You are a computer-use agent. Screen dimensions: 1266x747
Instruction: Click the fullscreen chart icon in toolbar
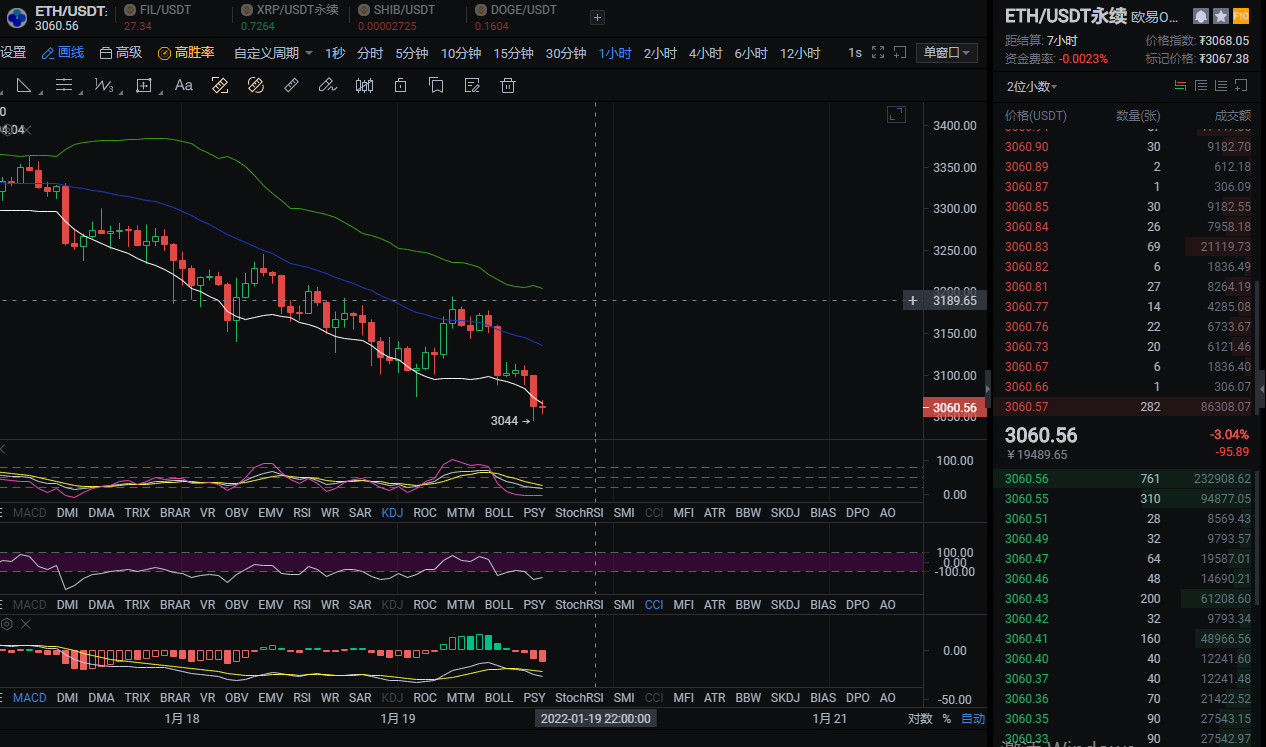pos(878,53)
